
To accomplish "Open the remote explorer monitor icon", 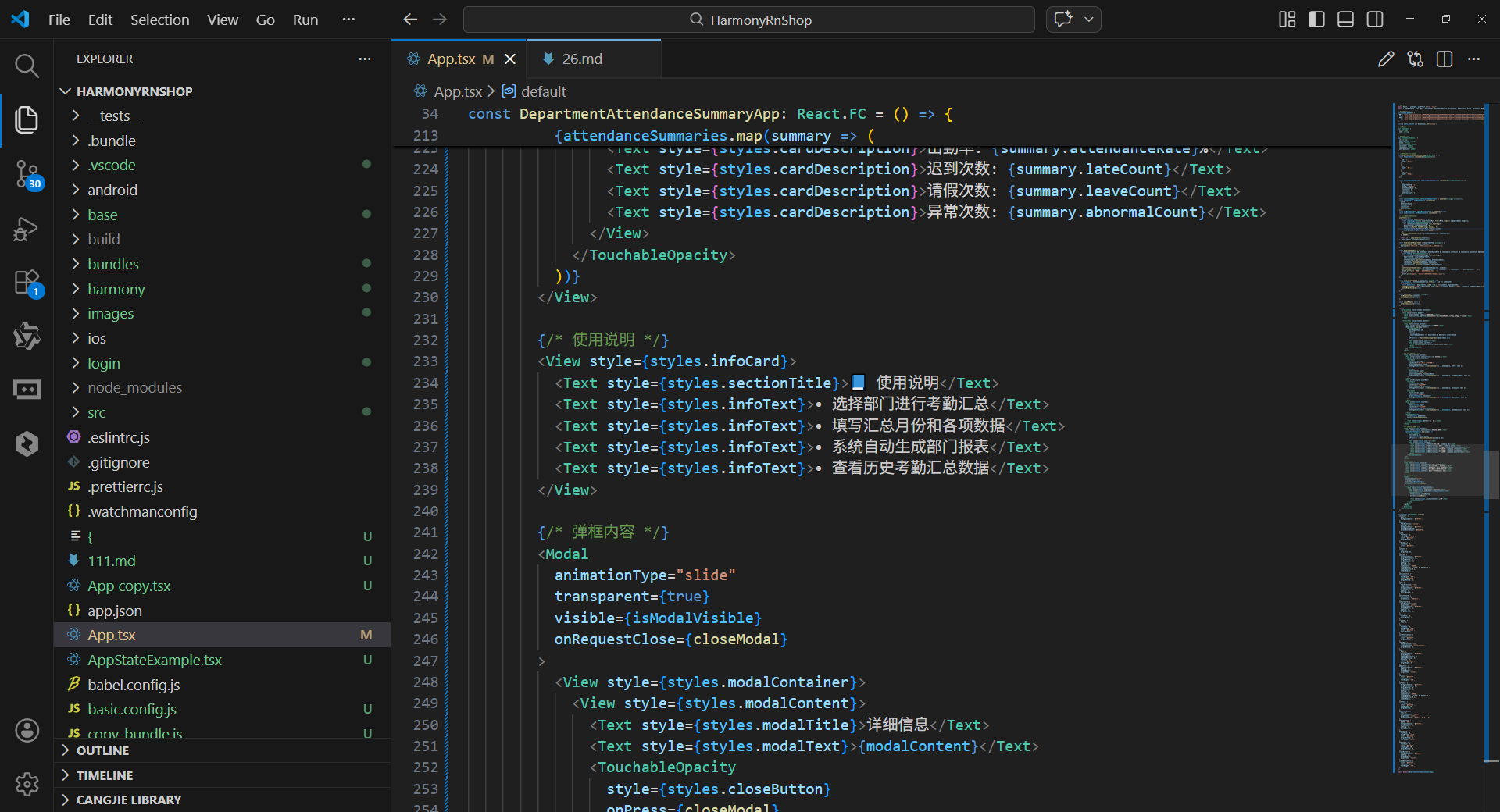I will point(27,389).
